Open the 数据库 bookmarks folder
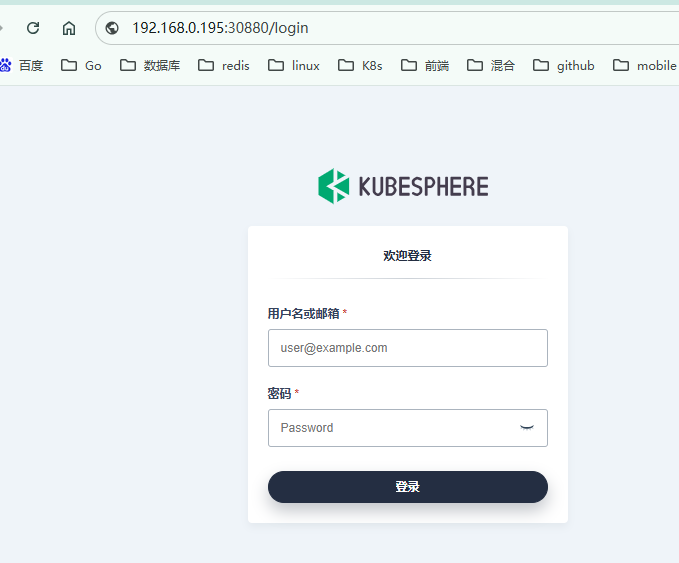Viewport: 679px width, 563px height. click(150, 65)
